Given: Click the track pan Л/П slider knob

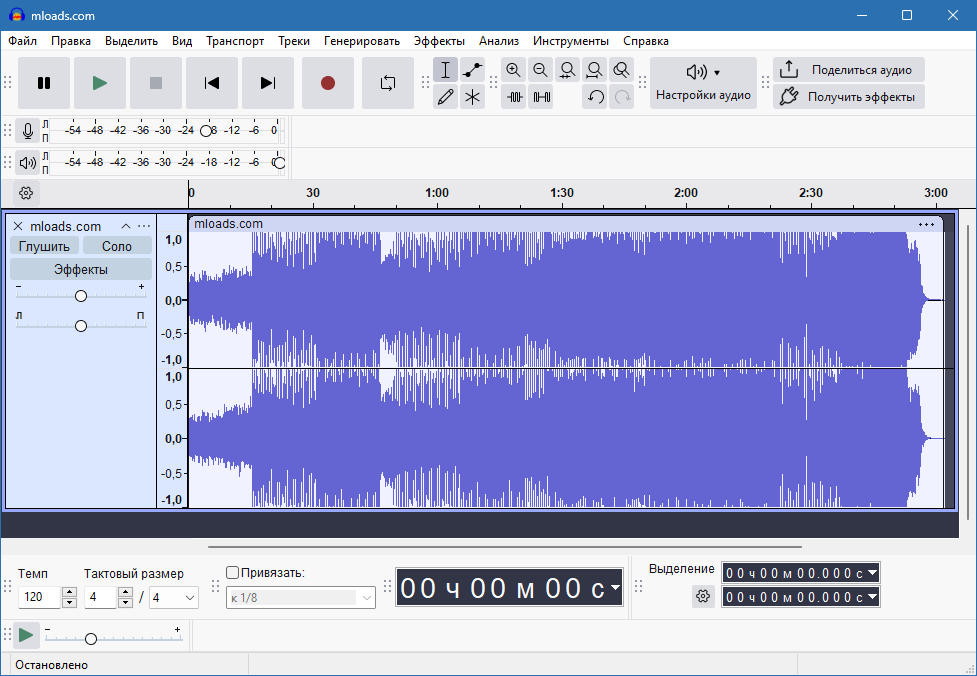Looking at the screenshot, I should (x=80, y=326).
